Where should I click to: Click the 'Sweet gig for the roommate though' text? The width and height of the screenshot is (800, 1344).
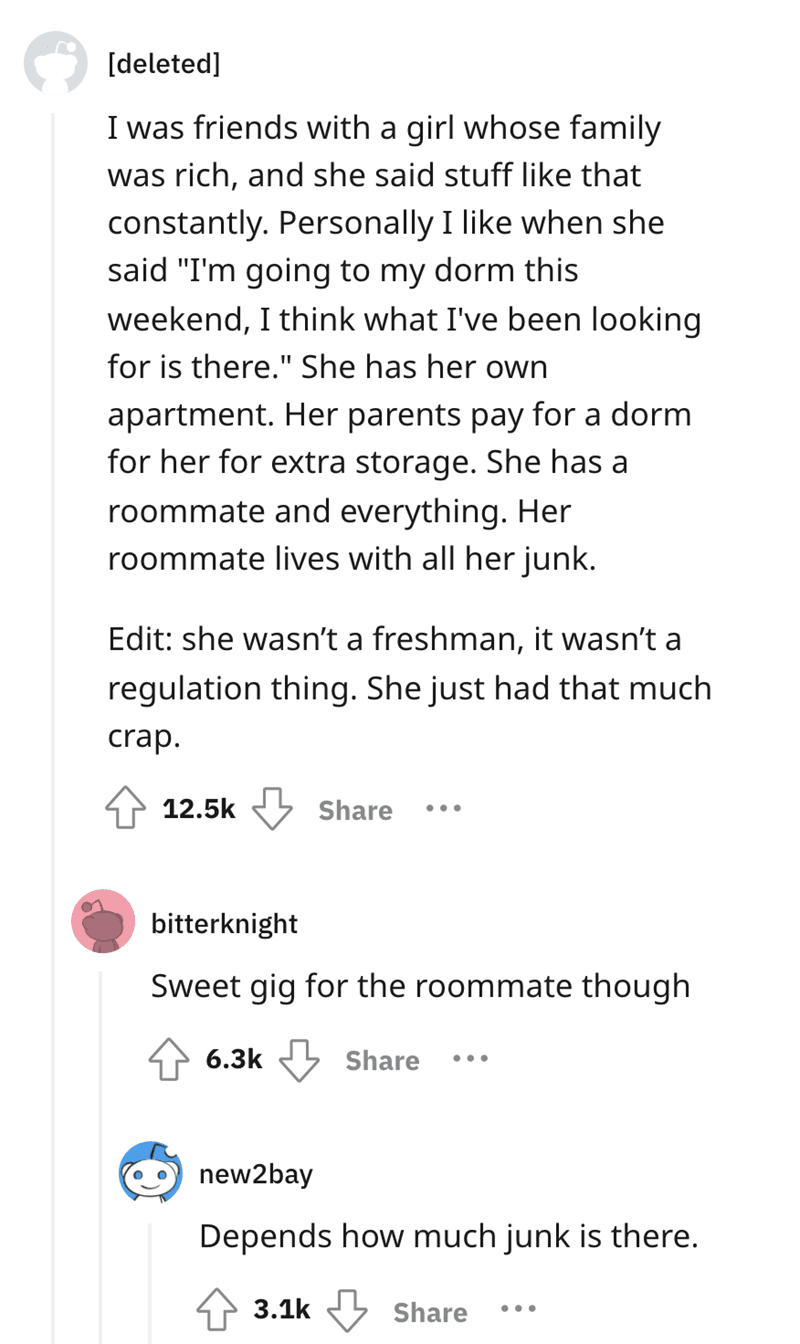tap(420, 987)
